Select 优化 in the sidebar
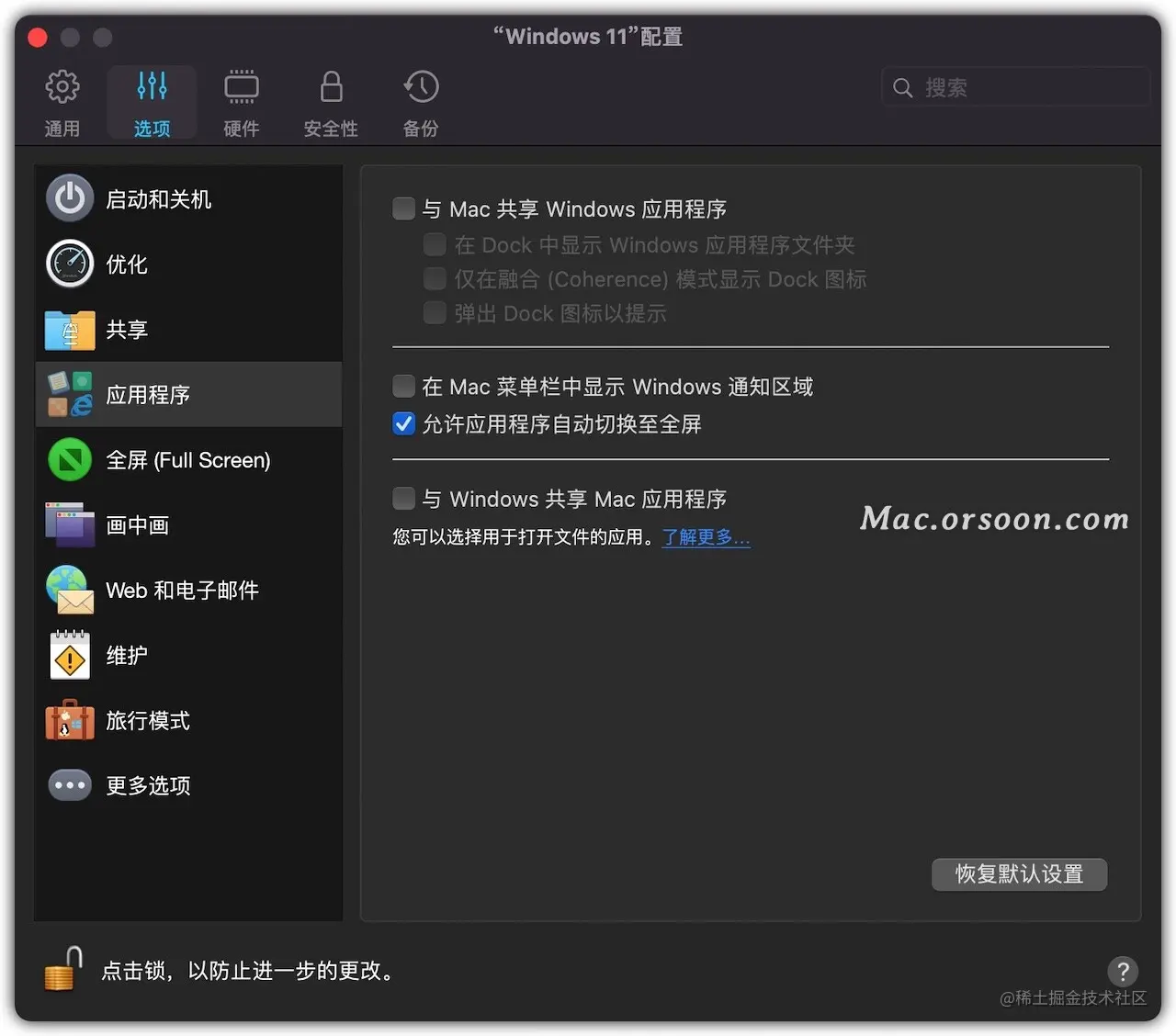 coord(127,265)
